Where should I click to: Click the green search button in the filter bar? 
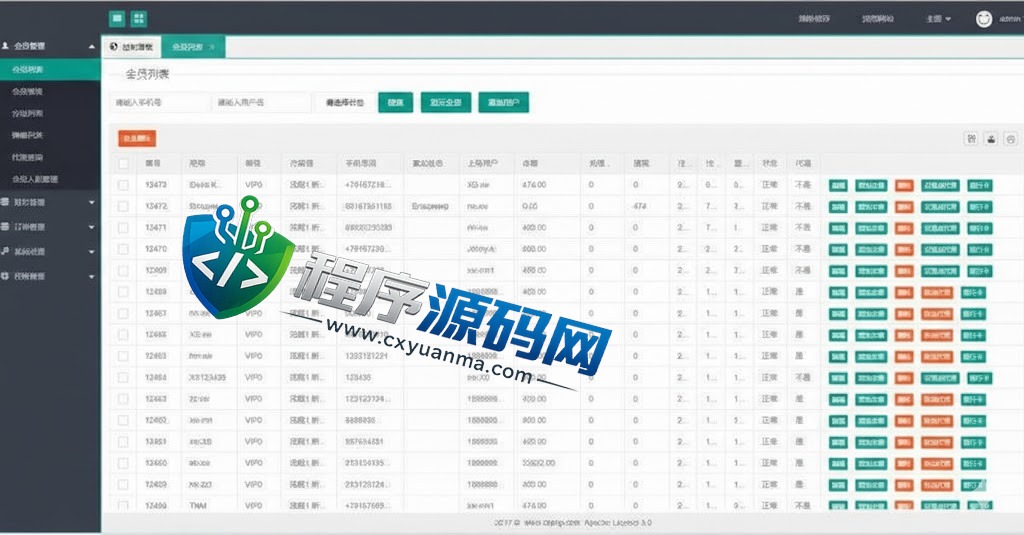click(396, 103)
